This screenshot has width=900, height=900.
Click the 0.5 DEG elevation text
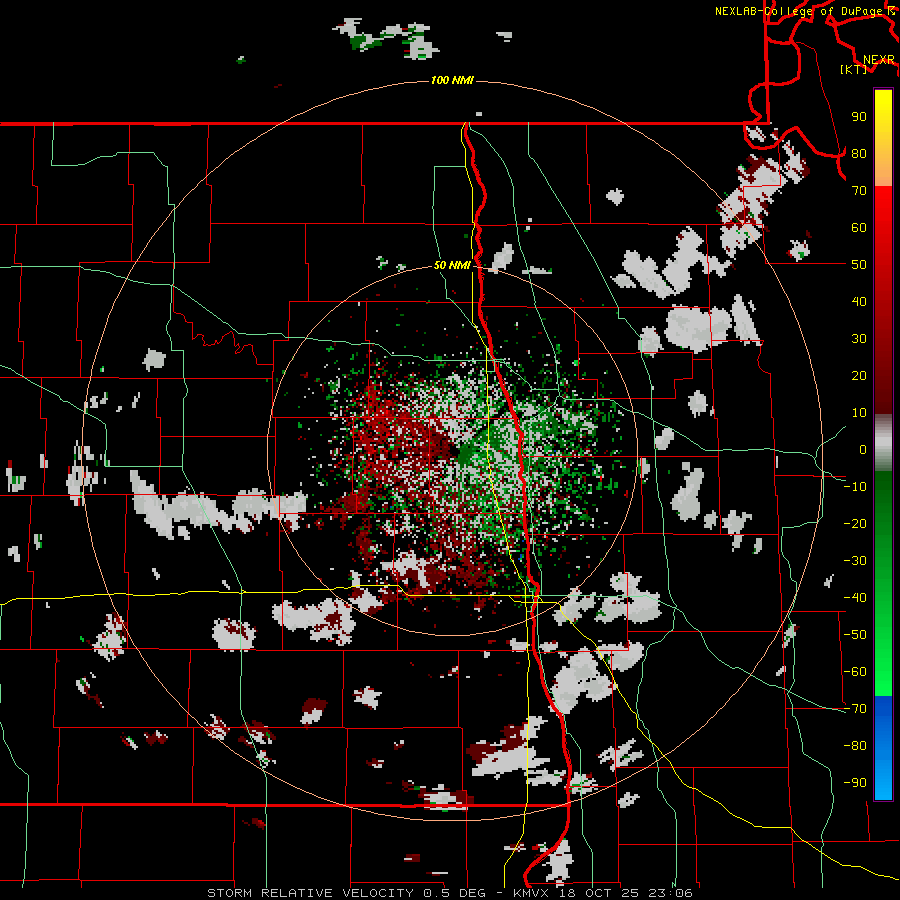point(455,893)
